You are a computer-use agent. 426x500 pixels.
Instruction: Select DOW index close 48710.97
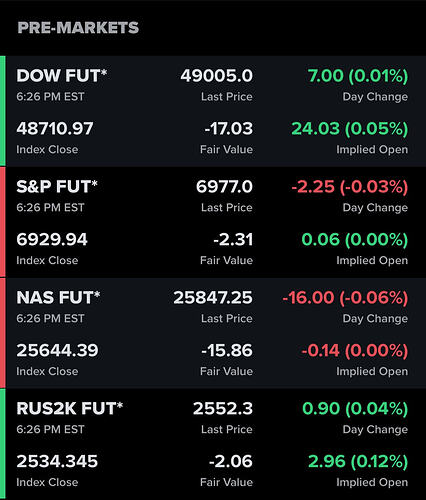pos(55,129)
